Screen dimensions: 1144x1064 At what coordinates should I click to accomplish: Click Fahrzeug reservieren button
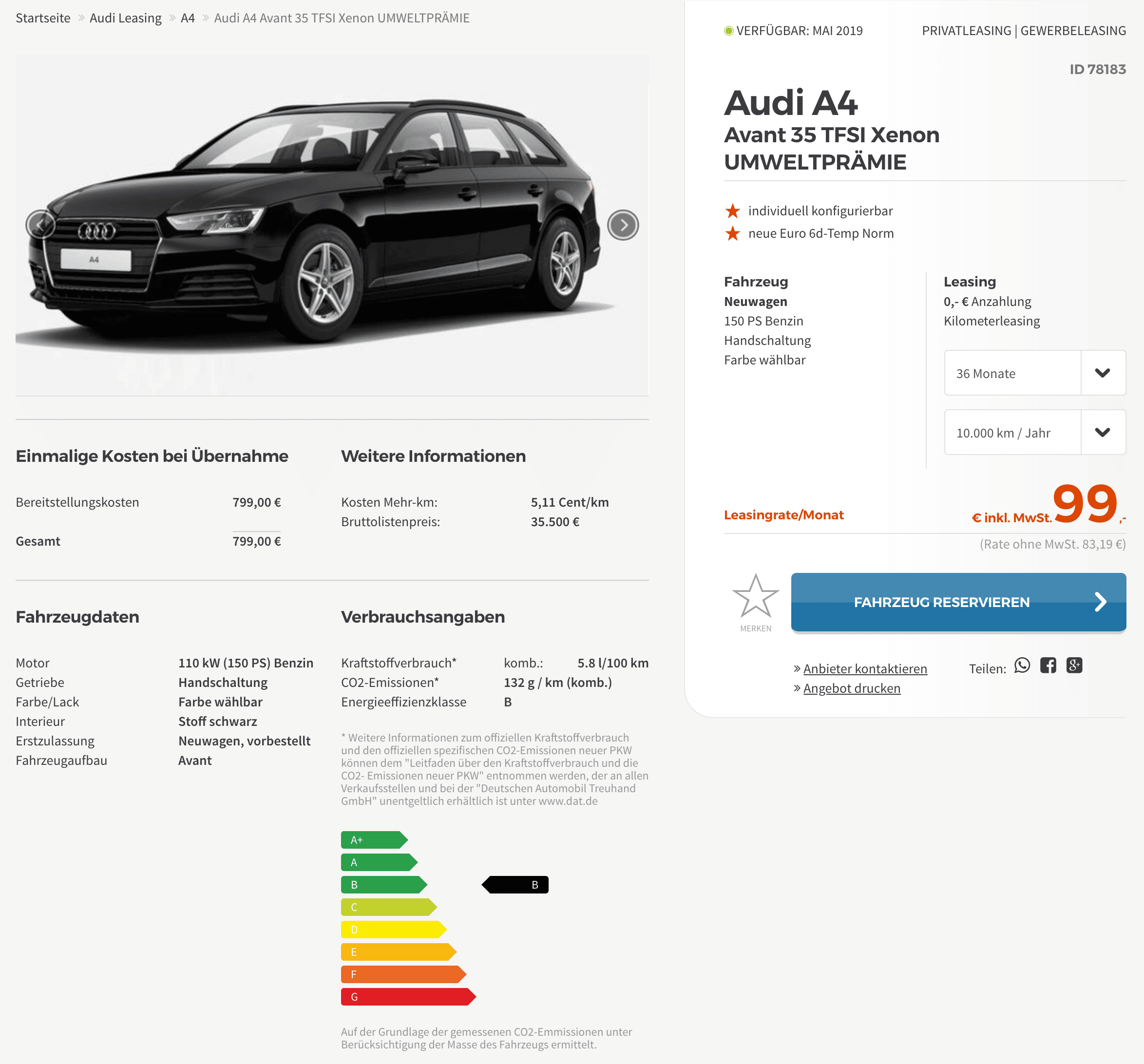click(x=958, y=603)
